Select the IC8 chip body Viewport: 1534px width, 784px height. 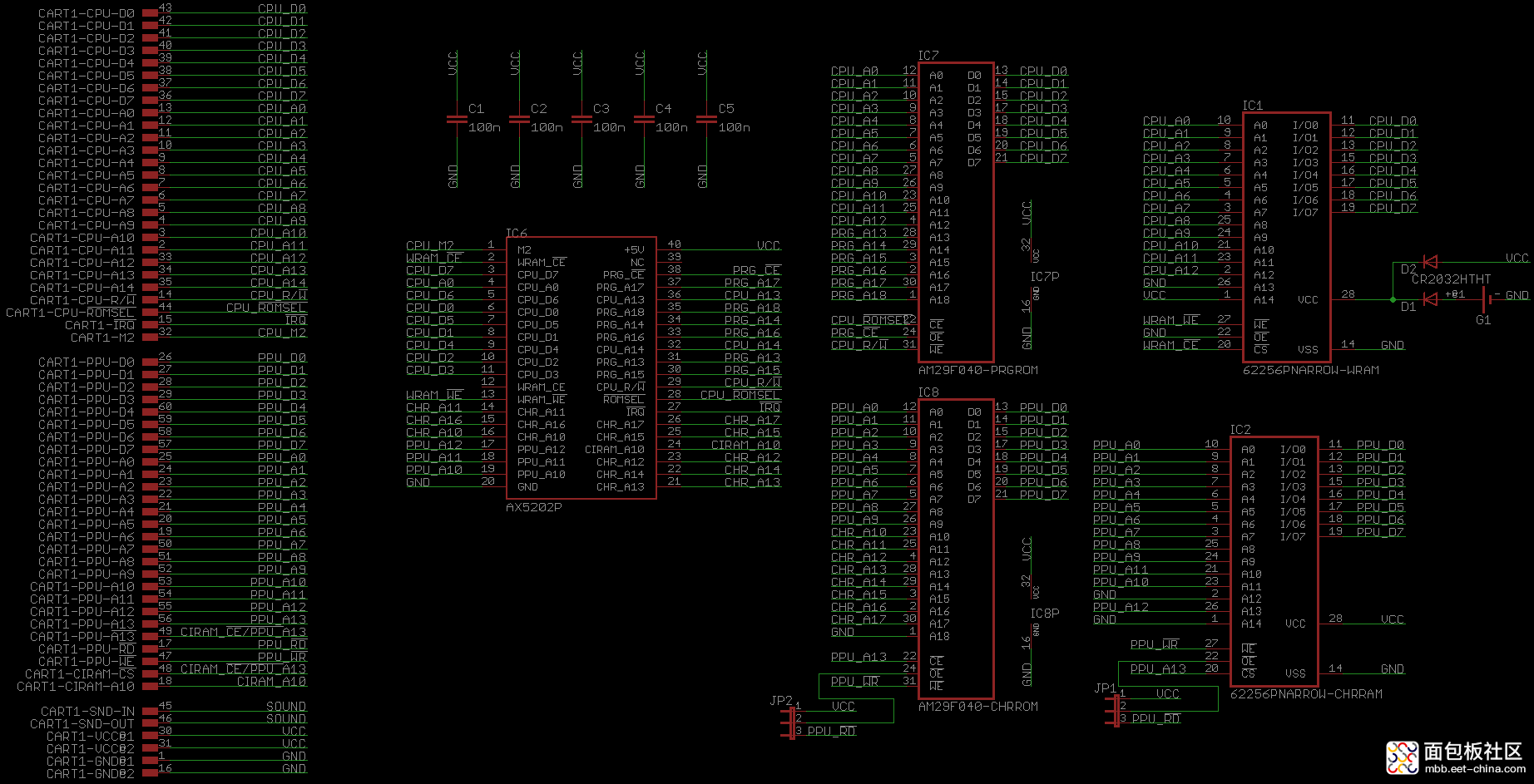956,549
